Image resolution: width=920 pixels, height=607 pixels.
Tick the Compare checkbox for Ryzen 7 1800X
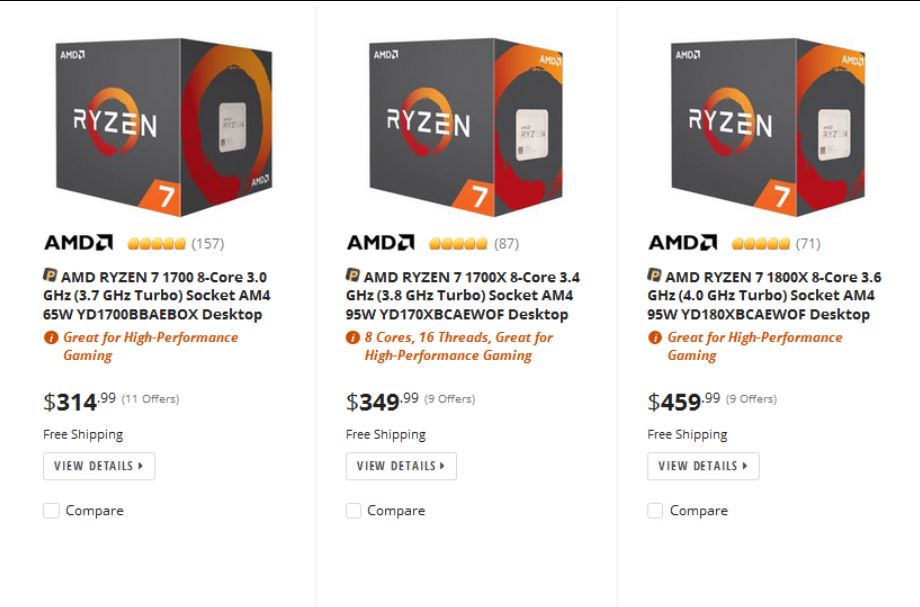656,511
